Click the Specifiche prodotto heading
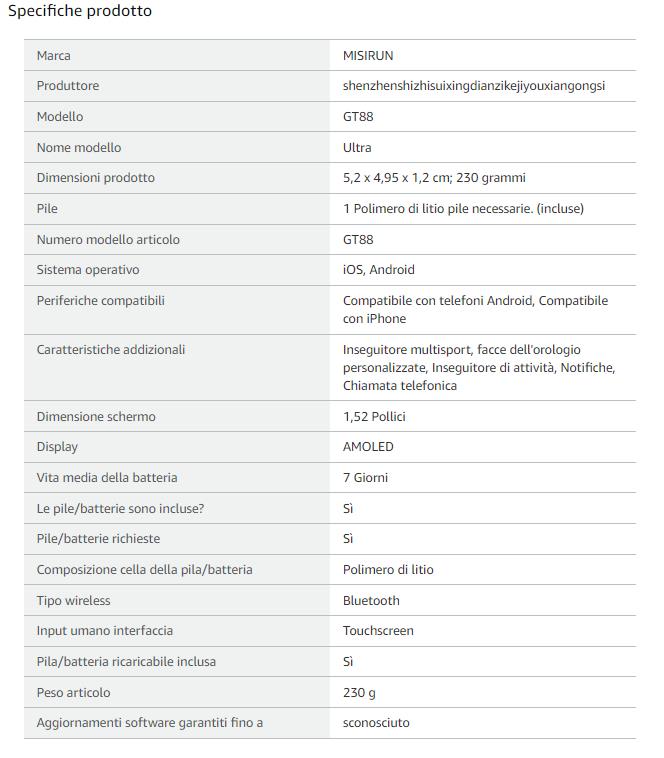This screenshot has height=758, width=664. pos(80,11)
